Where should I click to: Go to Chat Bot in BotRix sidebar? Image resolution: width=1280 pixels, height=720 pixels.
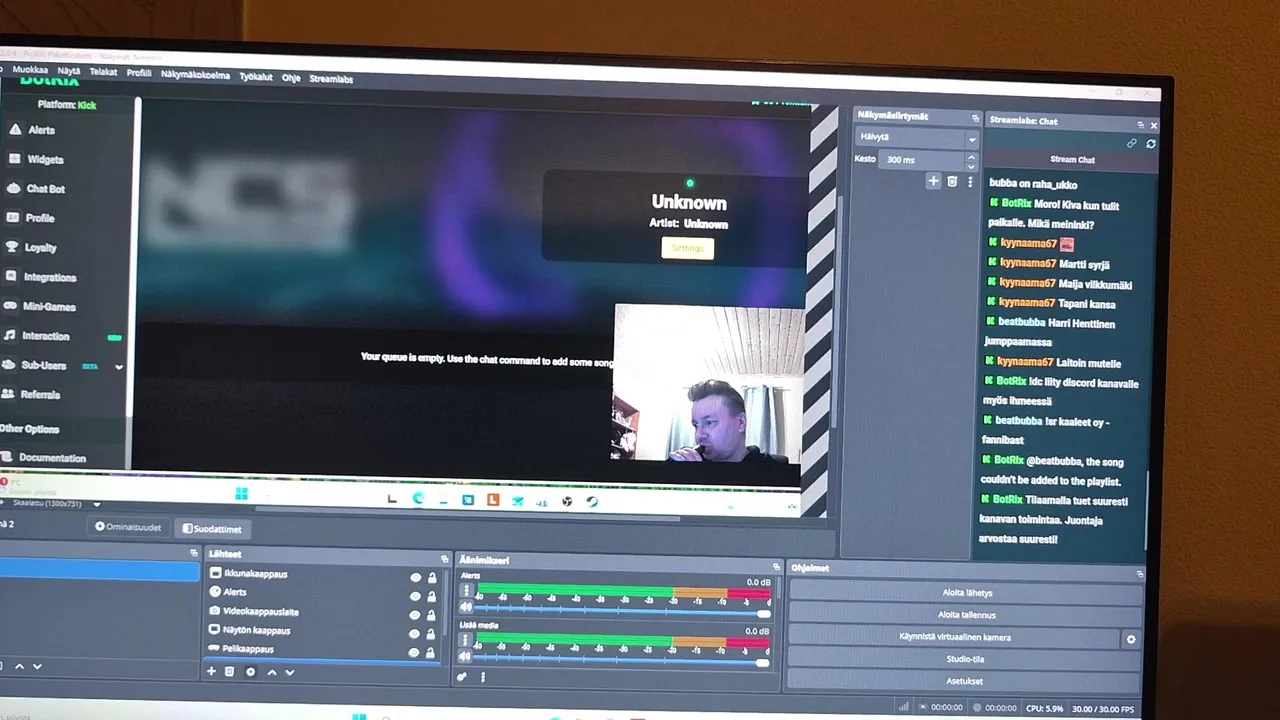(45, 188)
